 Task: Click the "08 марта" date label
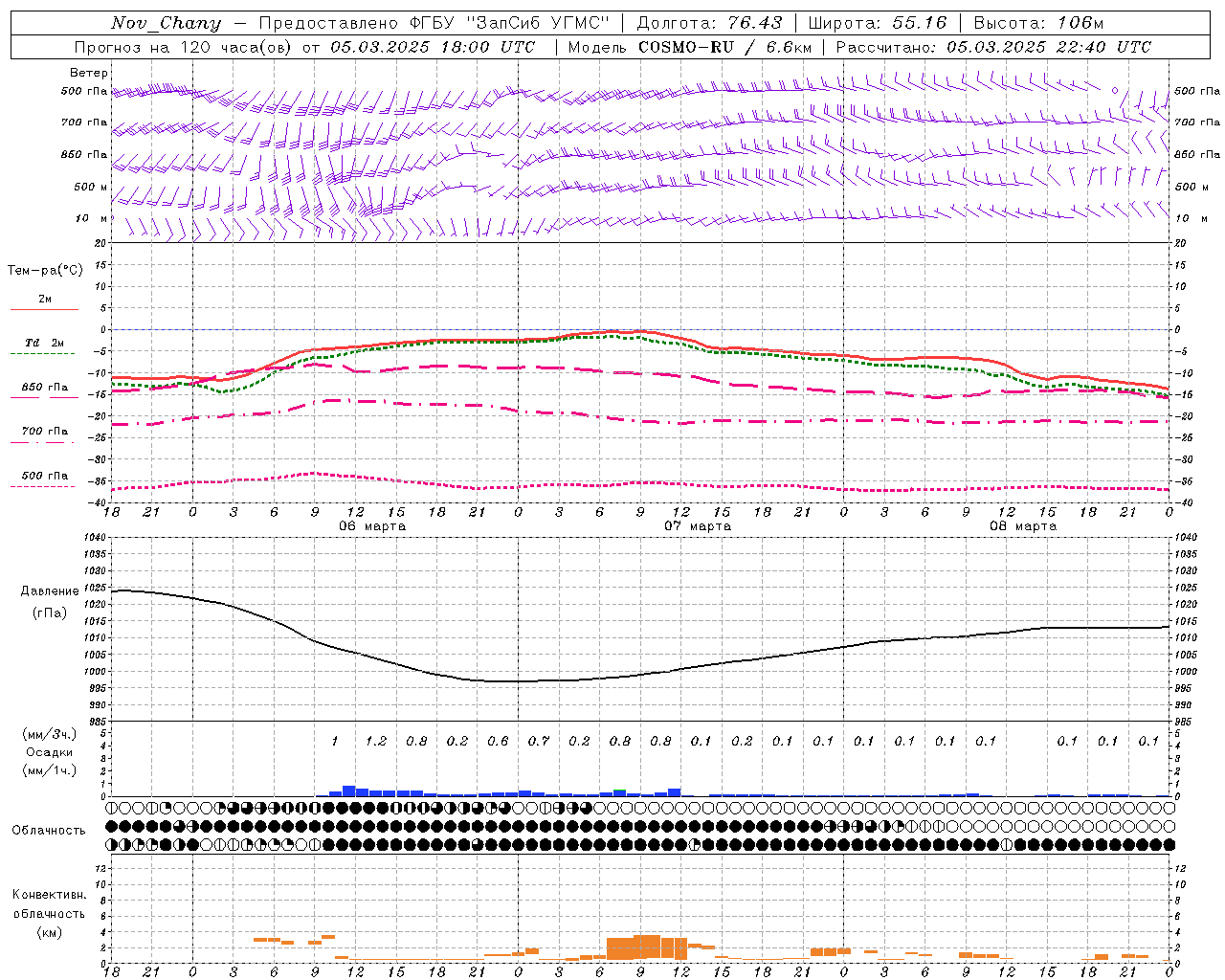pyautogui.click(x=1023, y=526)
